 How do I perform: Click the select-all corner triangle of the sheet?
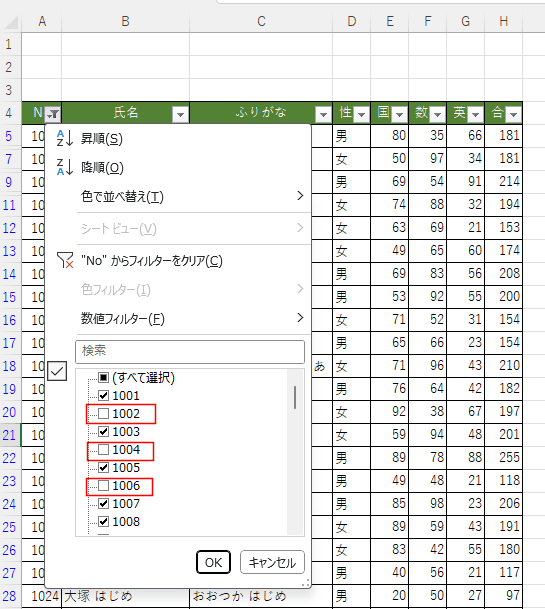pyautogui.click(x=11, y=22)
